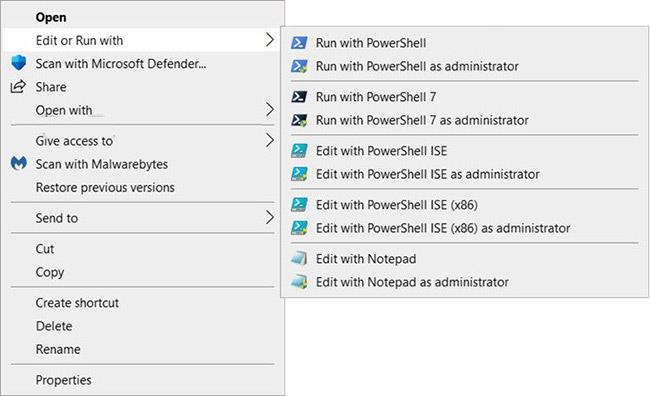Select Create shortcut

(143, 302)
